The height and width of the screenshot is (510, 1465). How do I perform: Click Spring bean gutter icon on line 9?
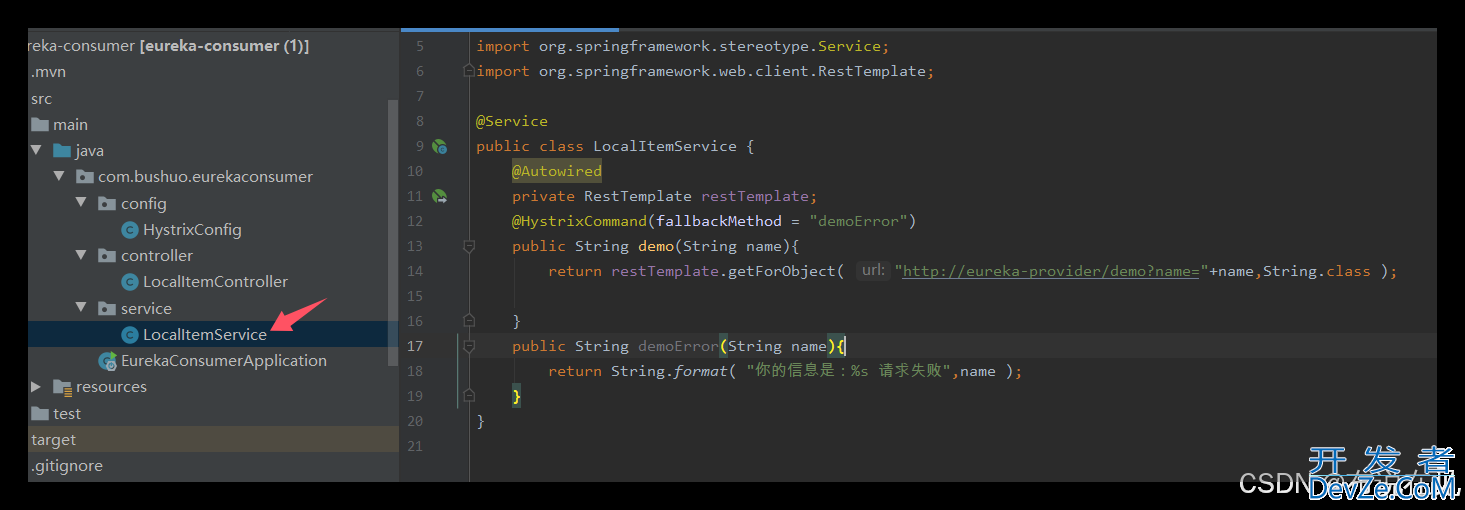coord(439,146)
